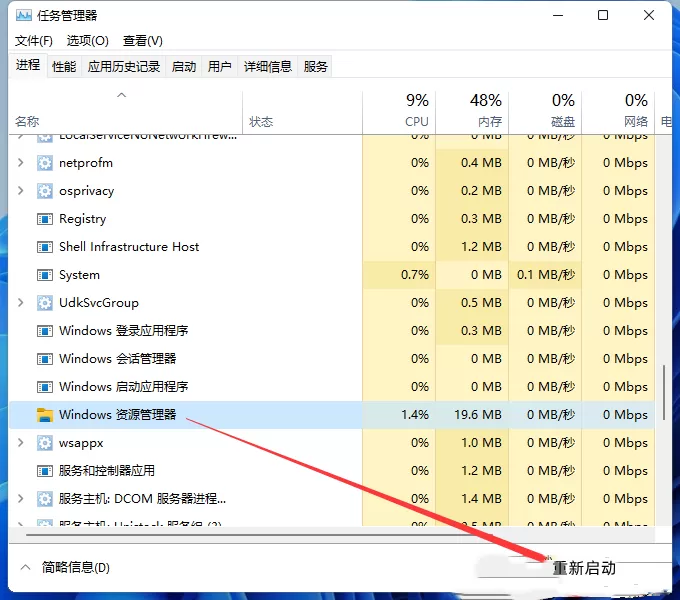Click the wsappx gear icon
Image resolution: width=680 pixels, height=600 pixels.
coord(45,443)
